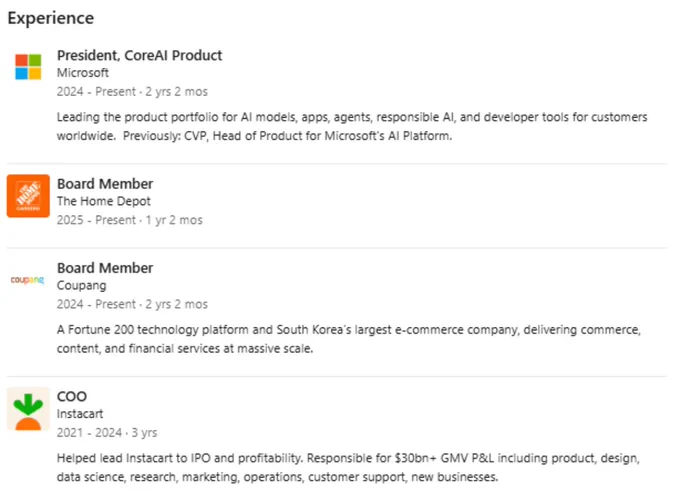This screenshot has height=503, width=680.
Task: Select the Instacart company name
Action: (80, 414)
